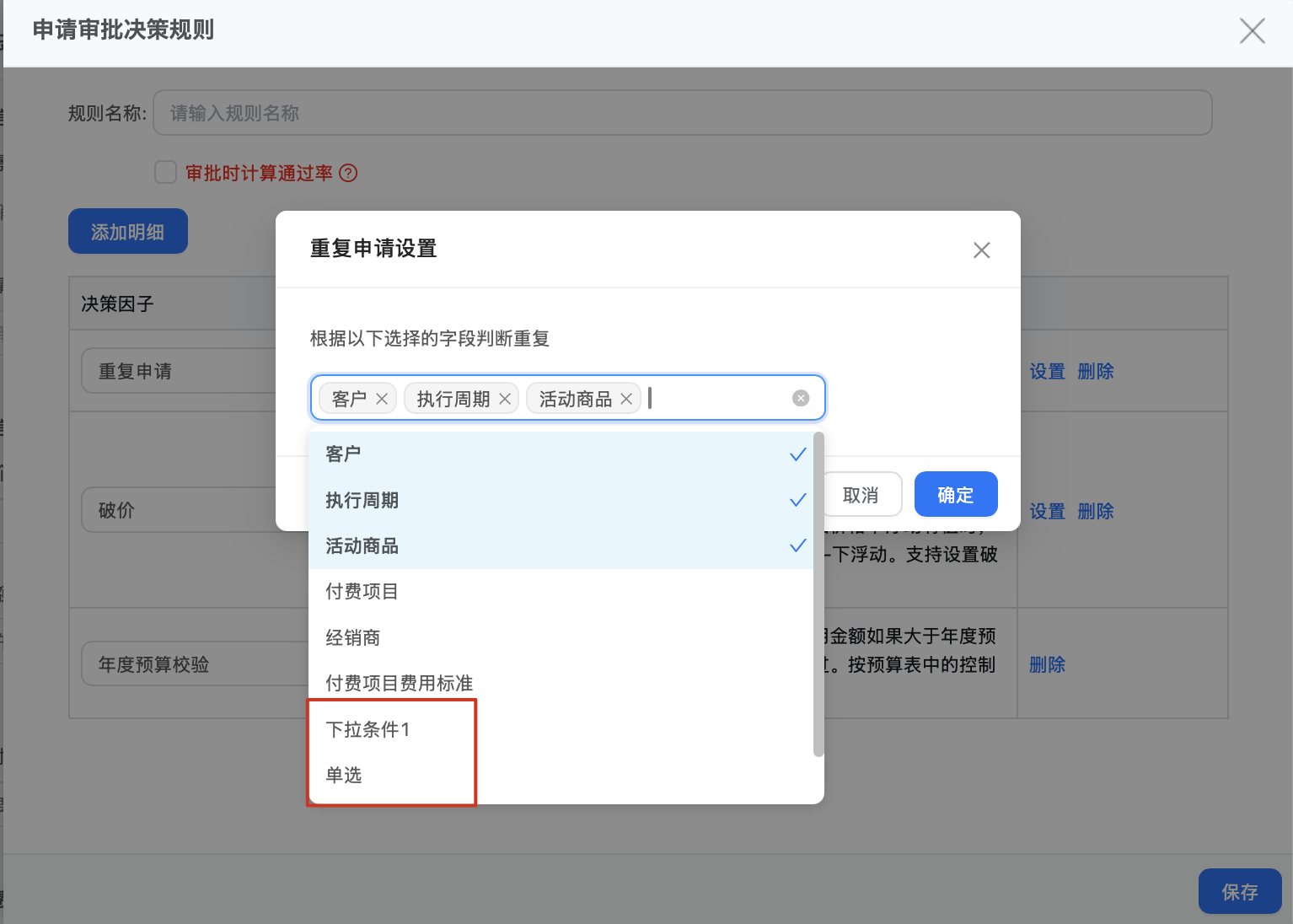Open 设置 link for 重复申请 row

1047,372
